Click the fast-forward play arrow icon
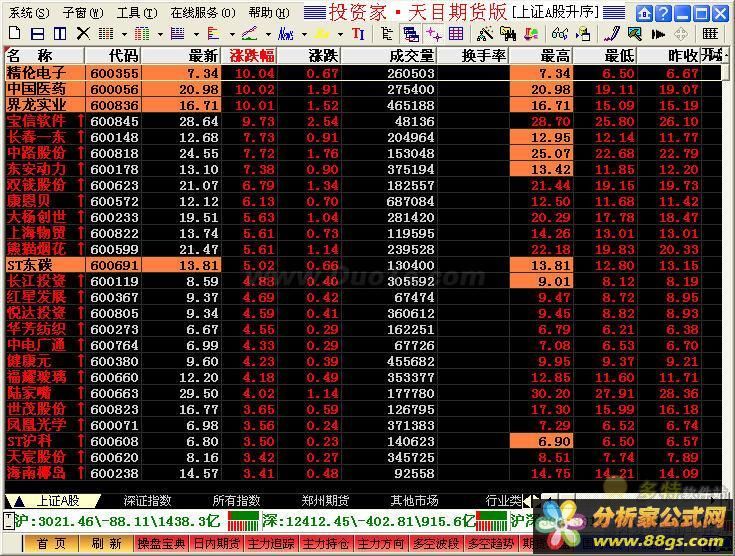This screenshot has height=556, width=735. pyautogui.click(x=658, y=34)
